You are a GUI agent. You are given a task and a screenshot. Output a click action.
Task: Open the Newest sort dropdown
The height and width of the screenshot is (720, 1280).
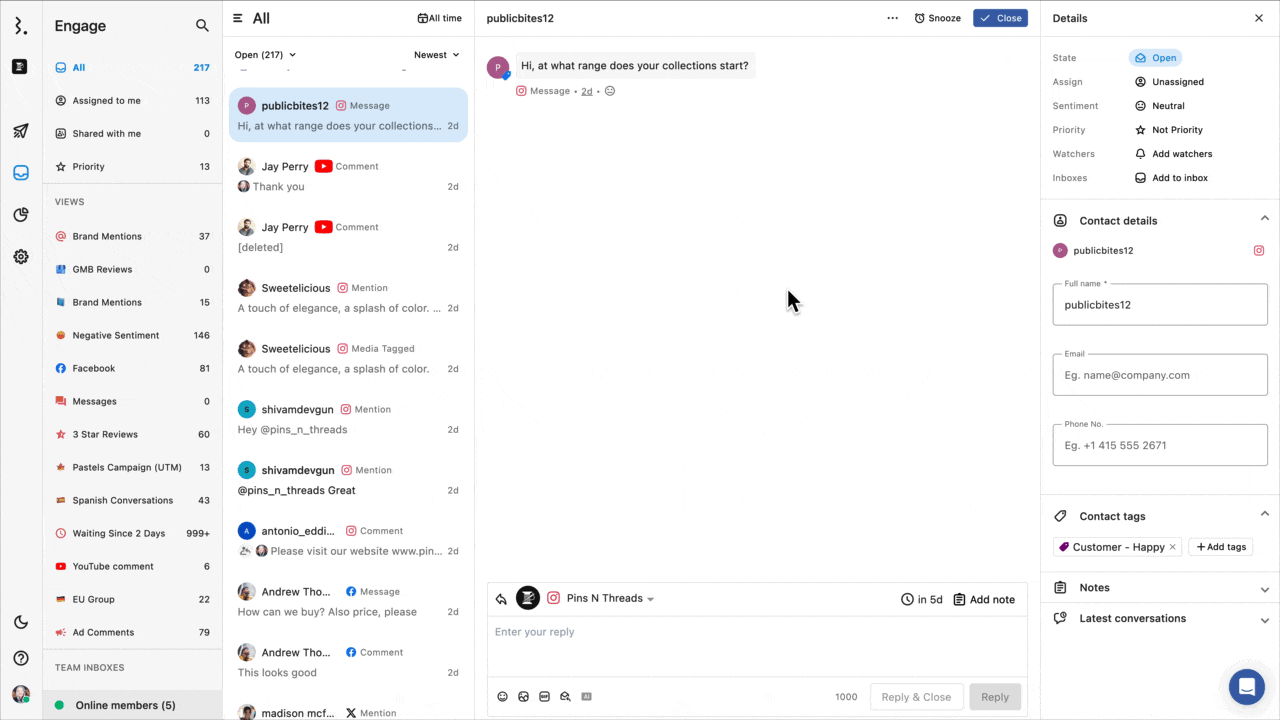click(x=437, y=55)
